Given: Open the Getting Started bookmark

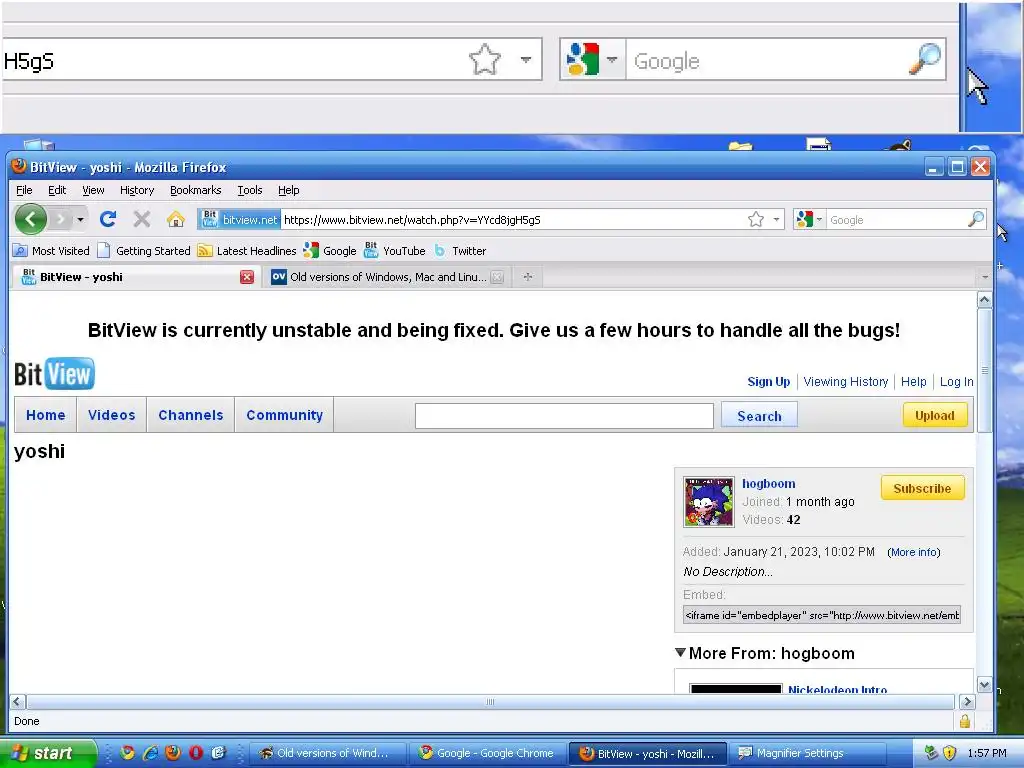Looking at the screenshot, I should click(x=144, y=251).
